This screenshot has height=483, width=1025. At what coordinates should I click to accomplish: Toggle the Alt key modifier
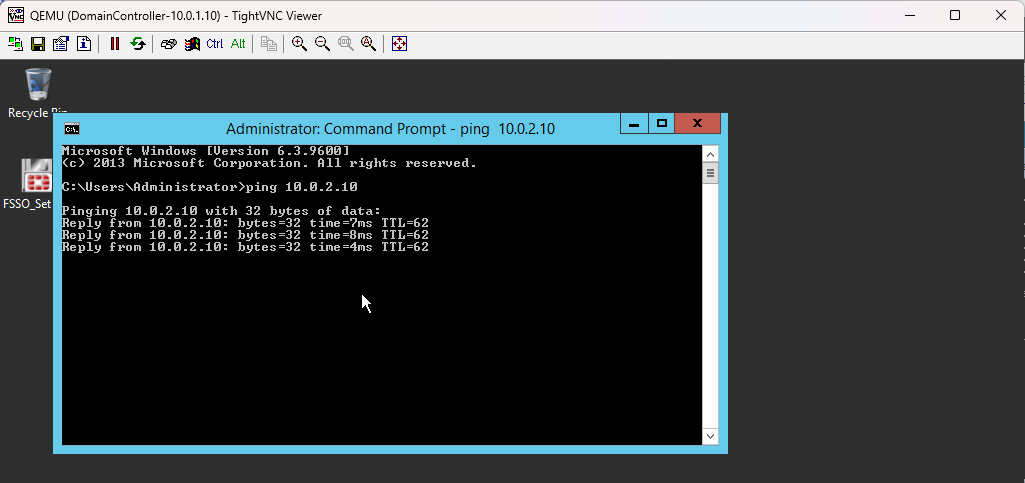238,44
